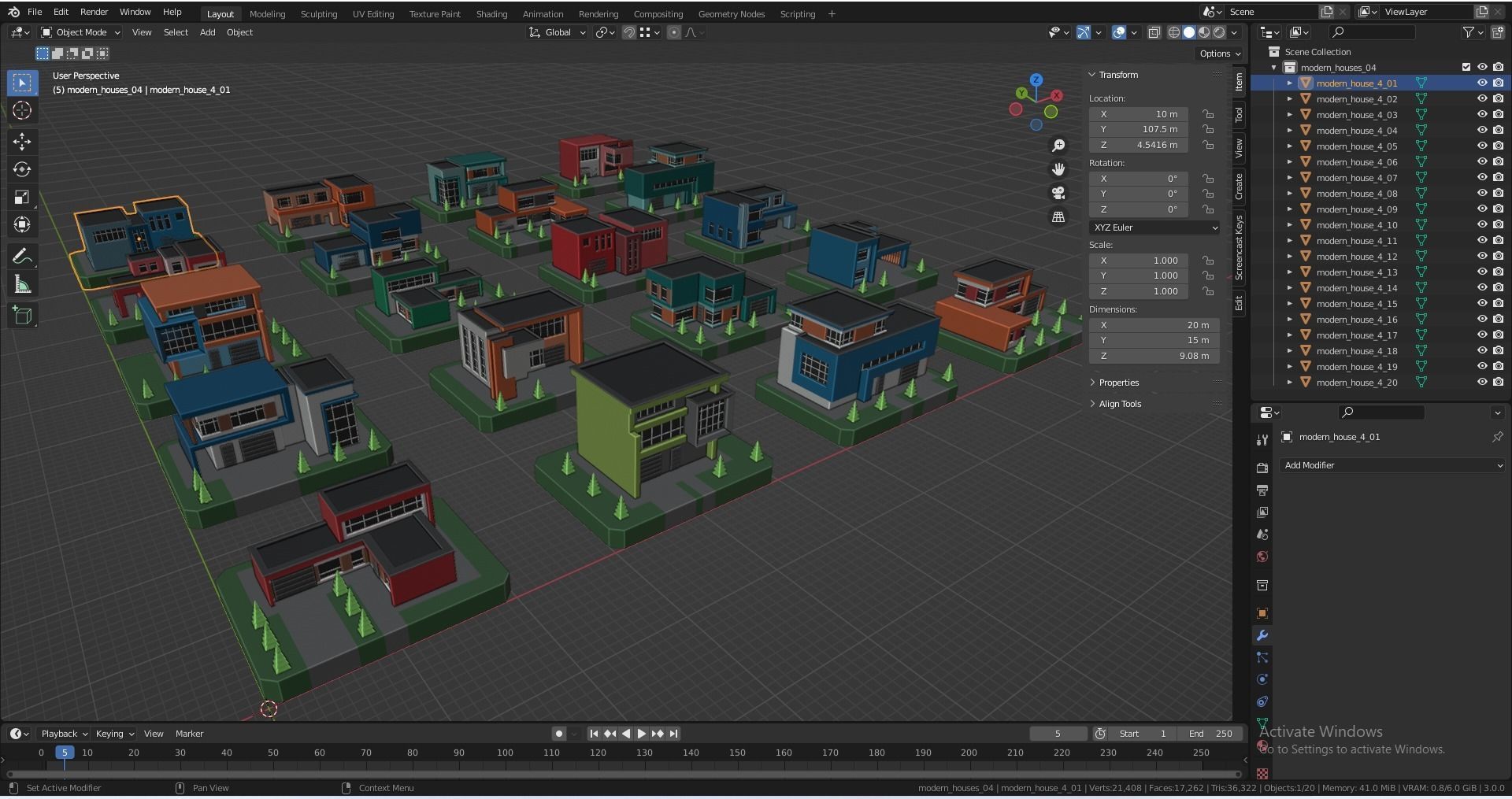Image resolution: width=1512 pixels, height=799 pixels.
Task: Open Object properties orange square tab
Action: tap(1262, 613)
